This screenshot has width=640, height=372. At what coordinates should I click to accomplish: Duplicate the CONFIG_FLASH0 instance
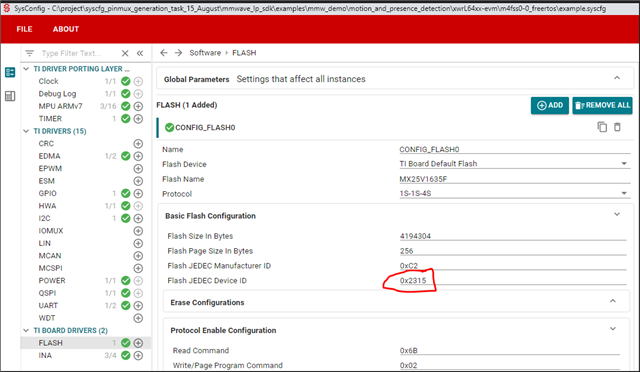click(x=602, y=127)
